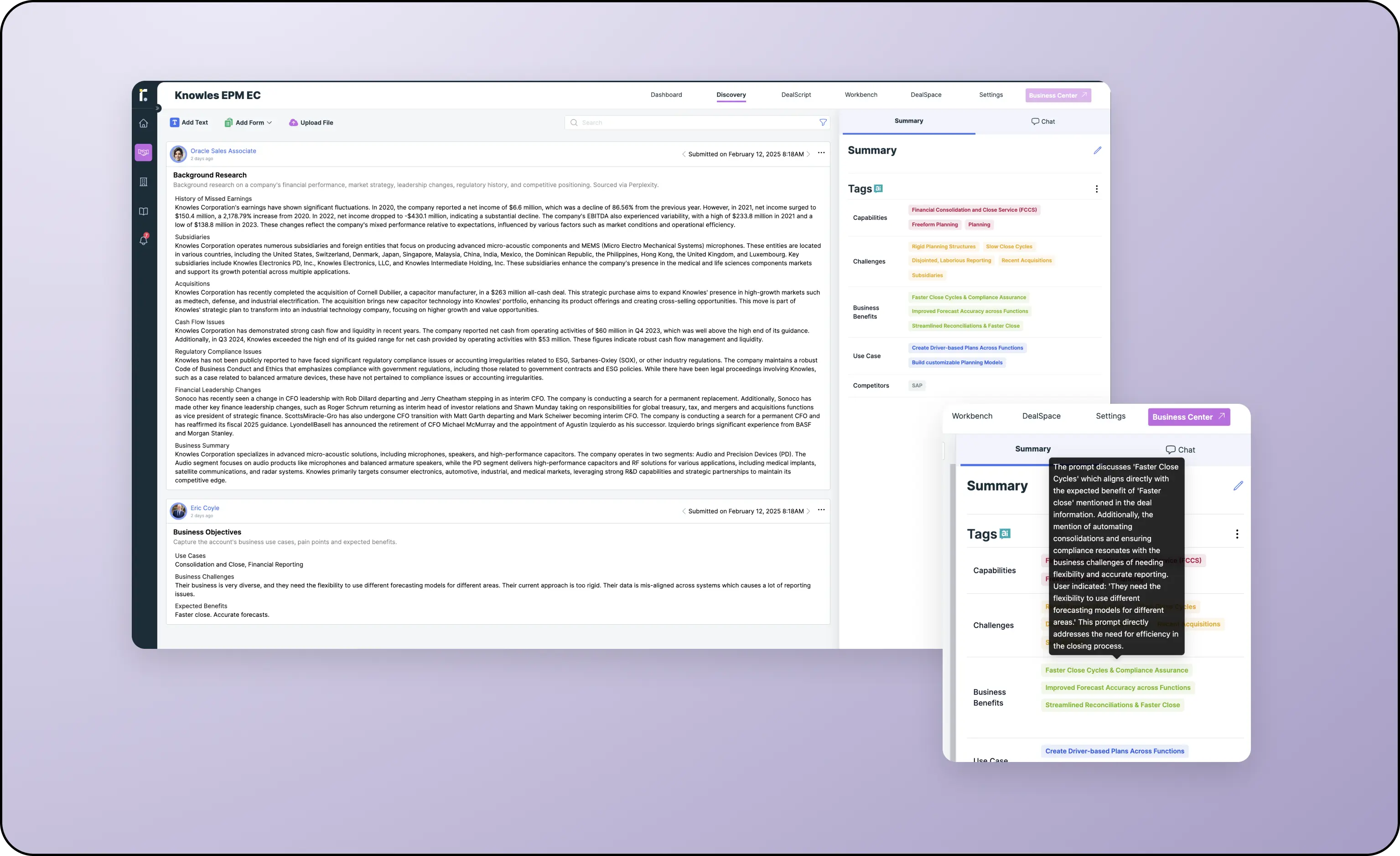Click the Subsidiaries challenge tag
Viewport: 1400px width, 856px height.
click(x=927, y=275)
